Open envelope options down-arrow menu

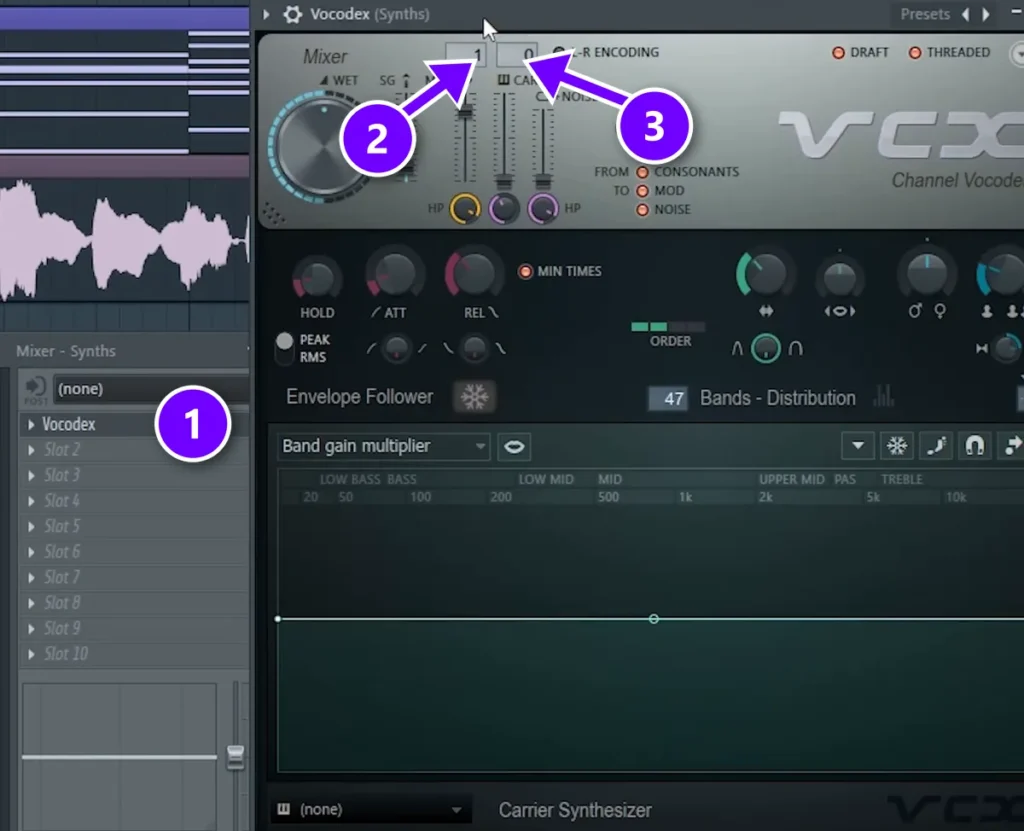click(857, 446)
